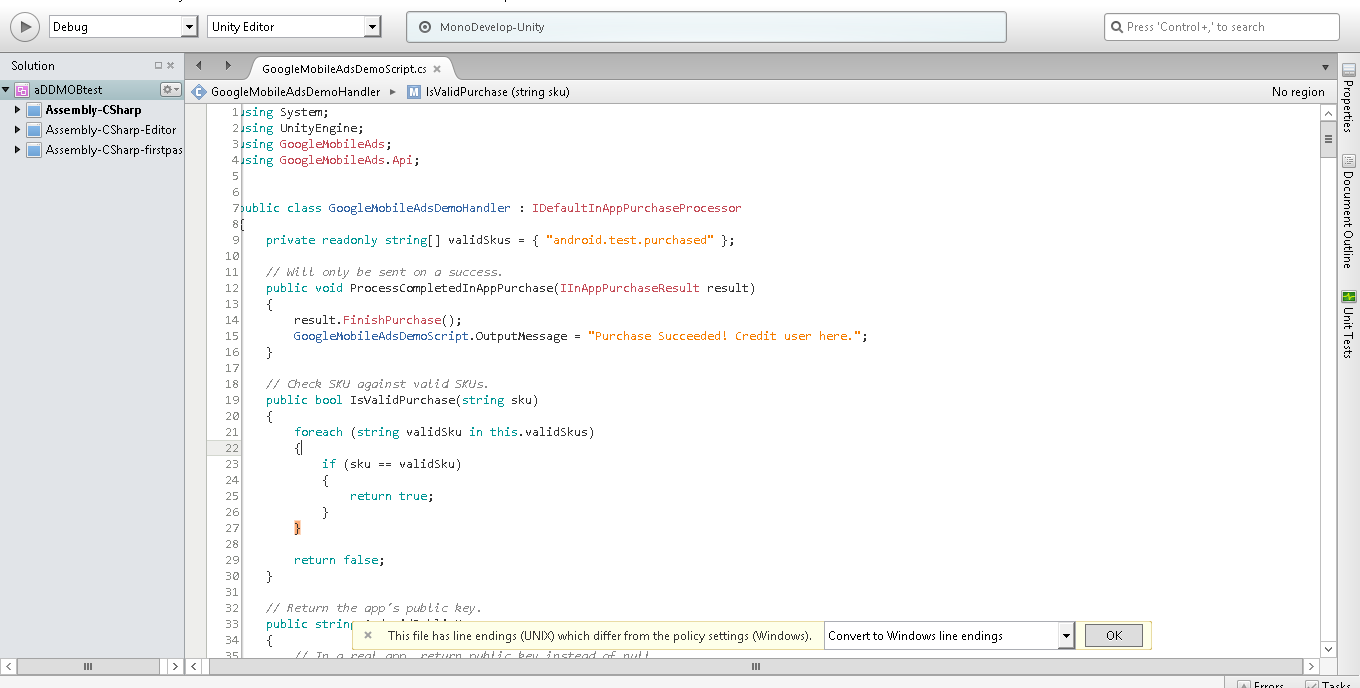
Task: Select the Assembly-CSharp-firstpass project
Action: pyautogui.click(x=112, y=150)
